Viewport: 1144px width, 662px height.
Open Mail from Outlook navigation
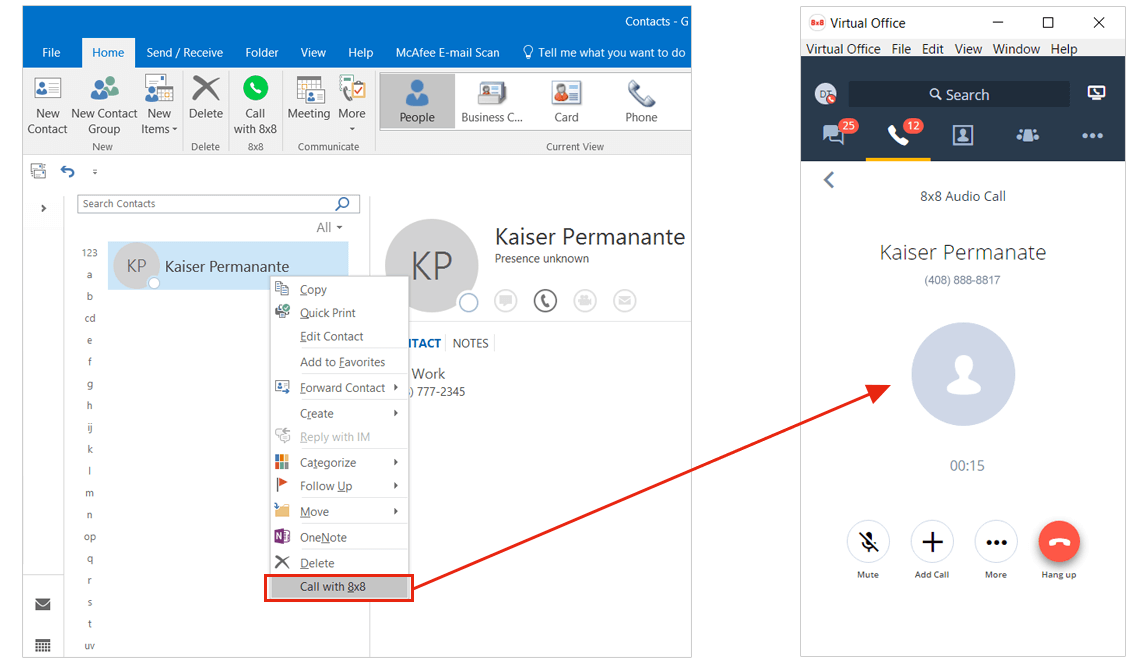tap(43, 604)
